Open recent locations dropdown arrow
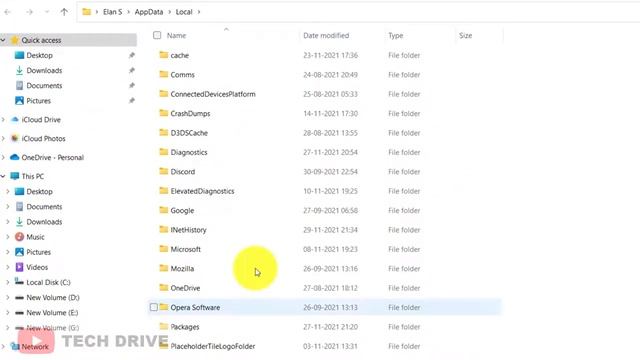This screenshot has height=360, width=640. (x=47, y=12)
